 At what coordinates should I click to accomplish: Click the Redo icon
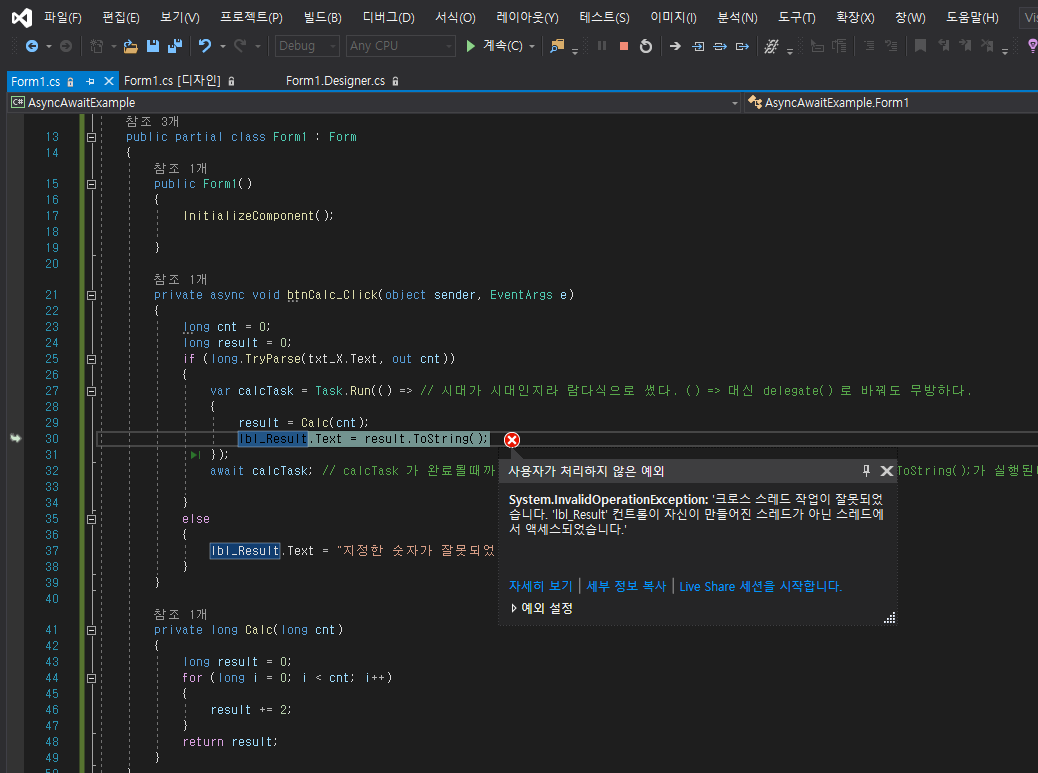(x=240, y=46)
